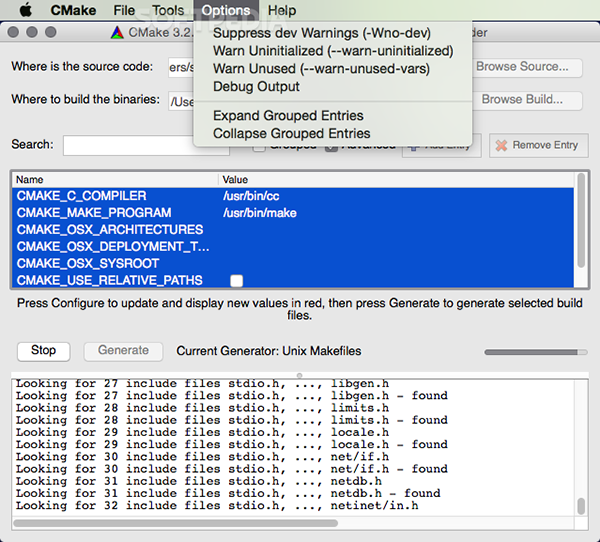Select the CMAKE_MAKE_PROGRAM entry

pos(94,213)
